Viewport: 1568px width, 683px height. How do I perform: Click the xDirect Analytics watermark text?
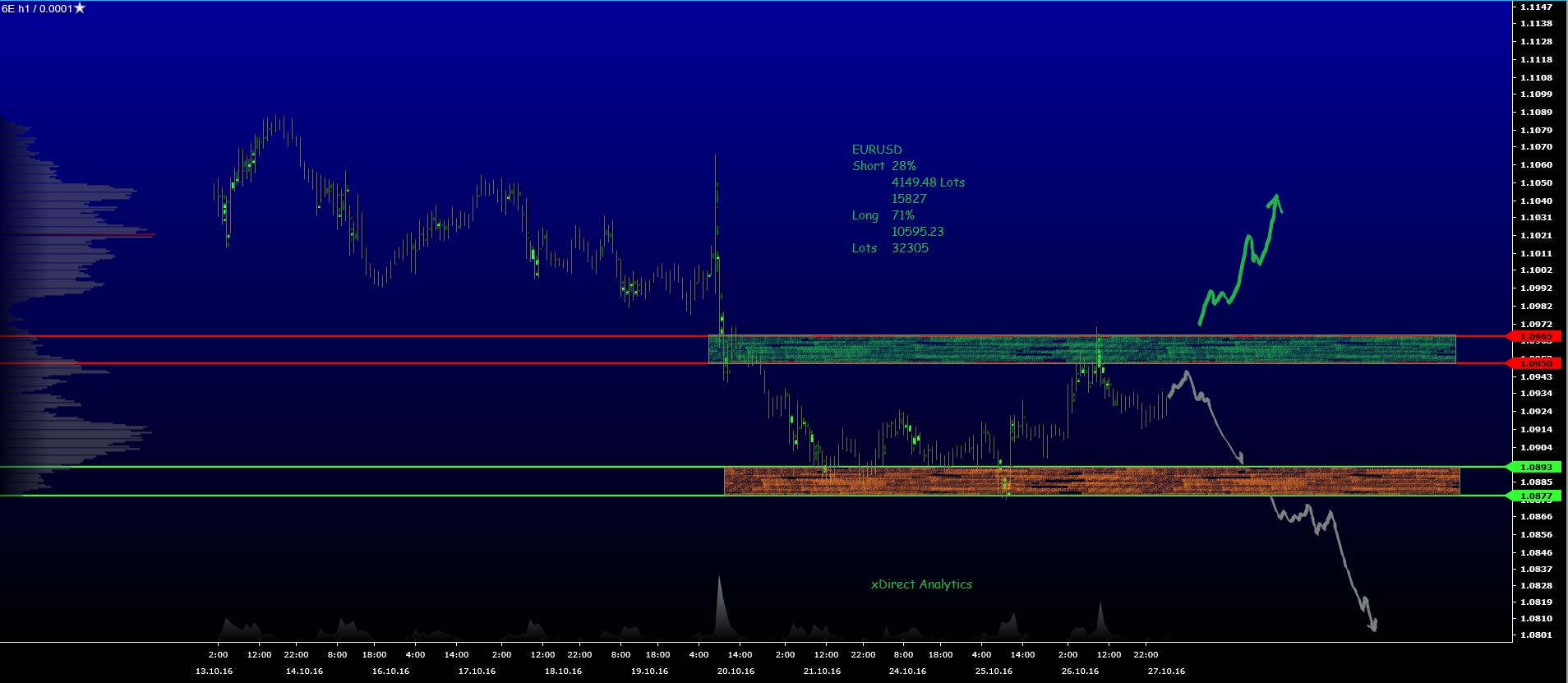(x=921, y=584)
